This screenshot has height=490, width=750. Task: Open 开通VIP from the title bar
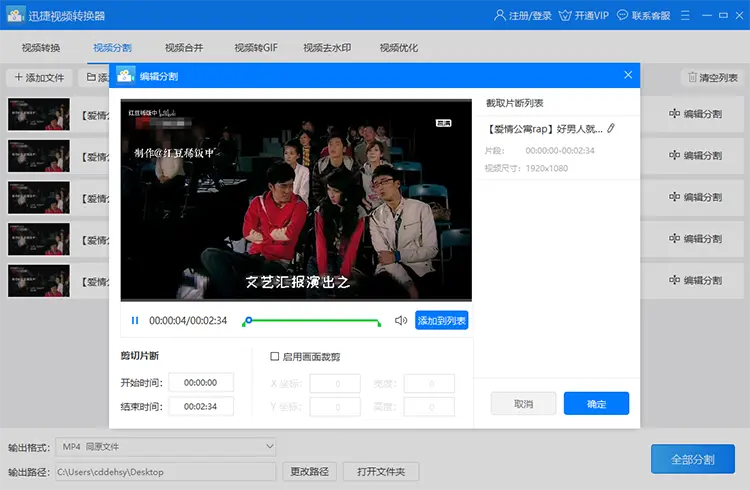tap(584, 15)
